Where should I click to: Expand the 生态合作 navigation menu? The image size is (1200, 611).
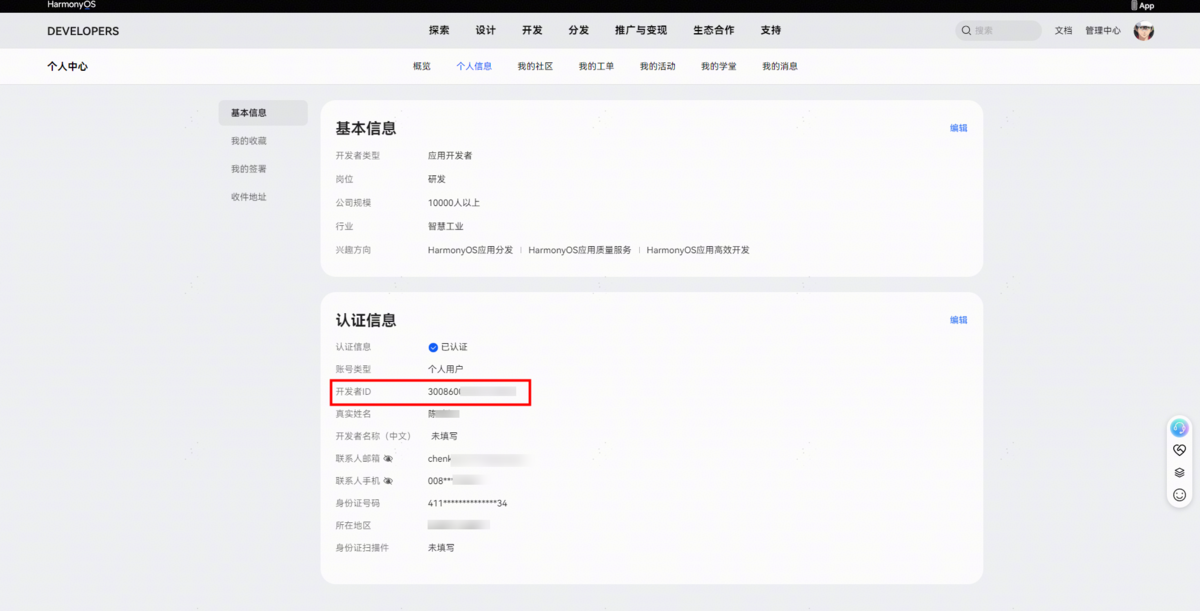point(713,31)
